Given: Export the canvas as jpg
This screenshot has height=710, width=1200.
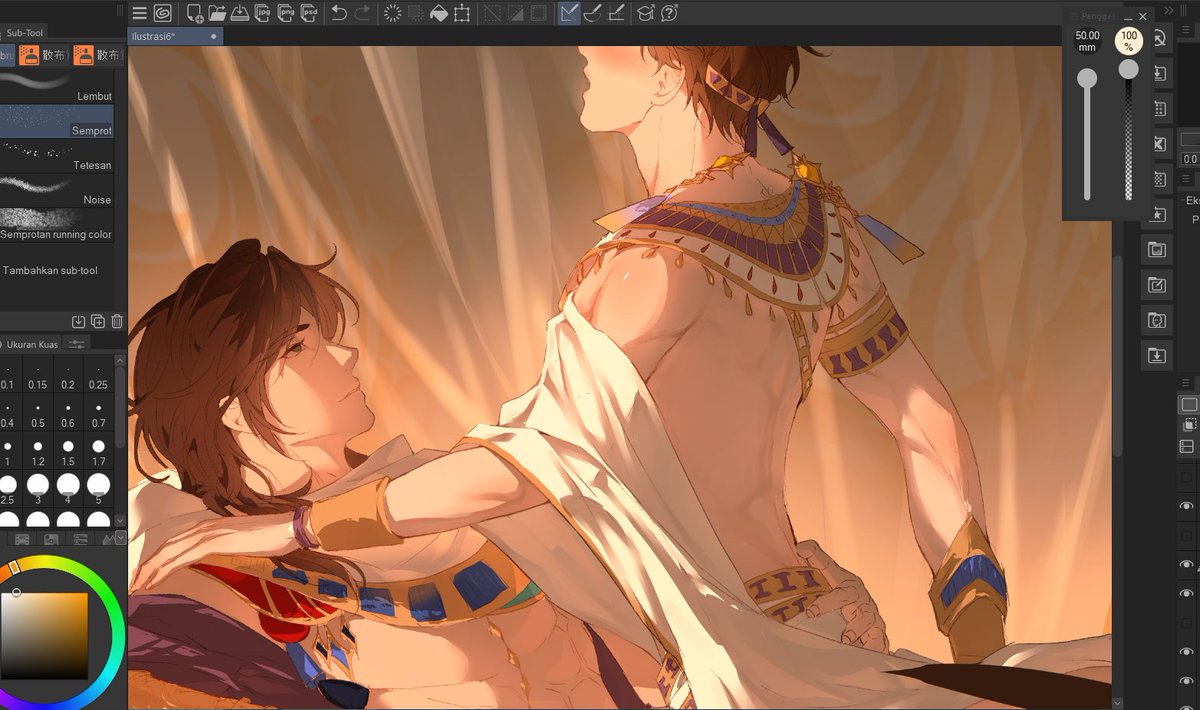Looking at the screenshot, I should coord(263,13).
